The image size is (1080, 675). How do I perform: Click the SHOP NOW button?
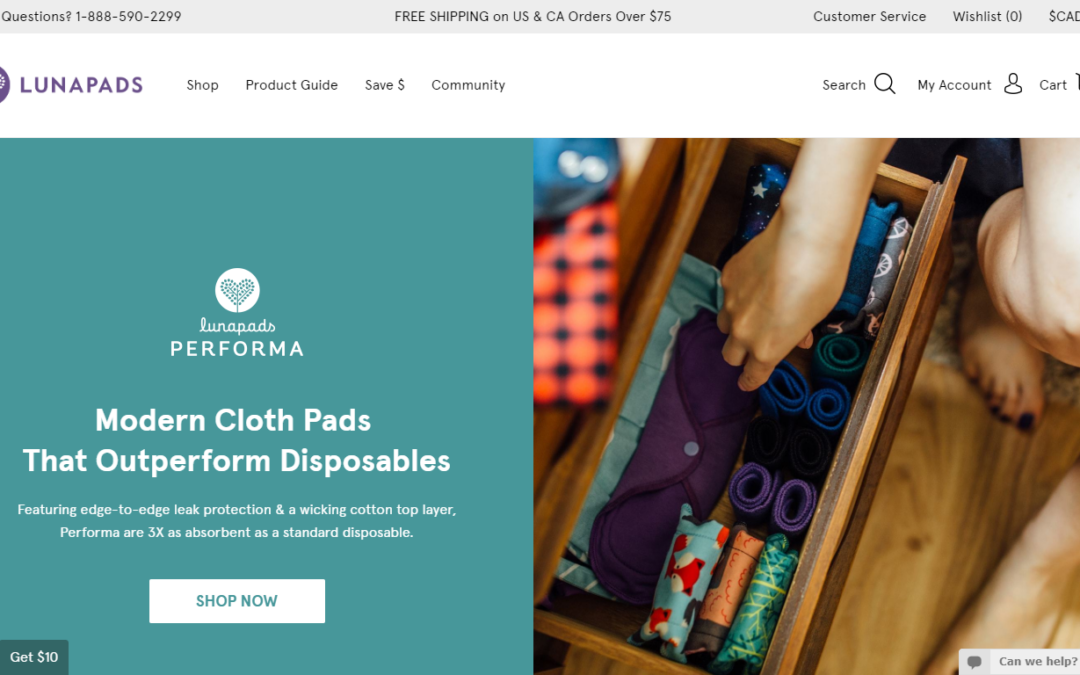click(237, 601)
